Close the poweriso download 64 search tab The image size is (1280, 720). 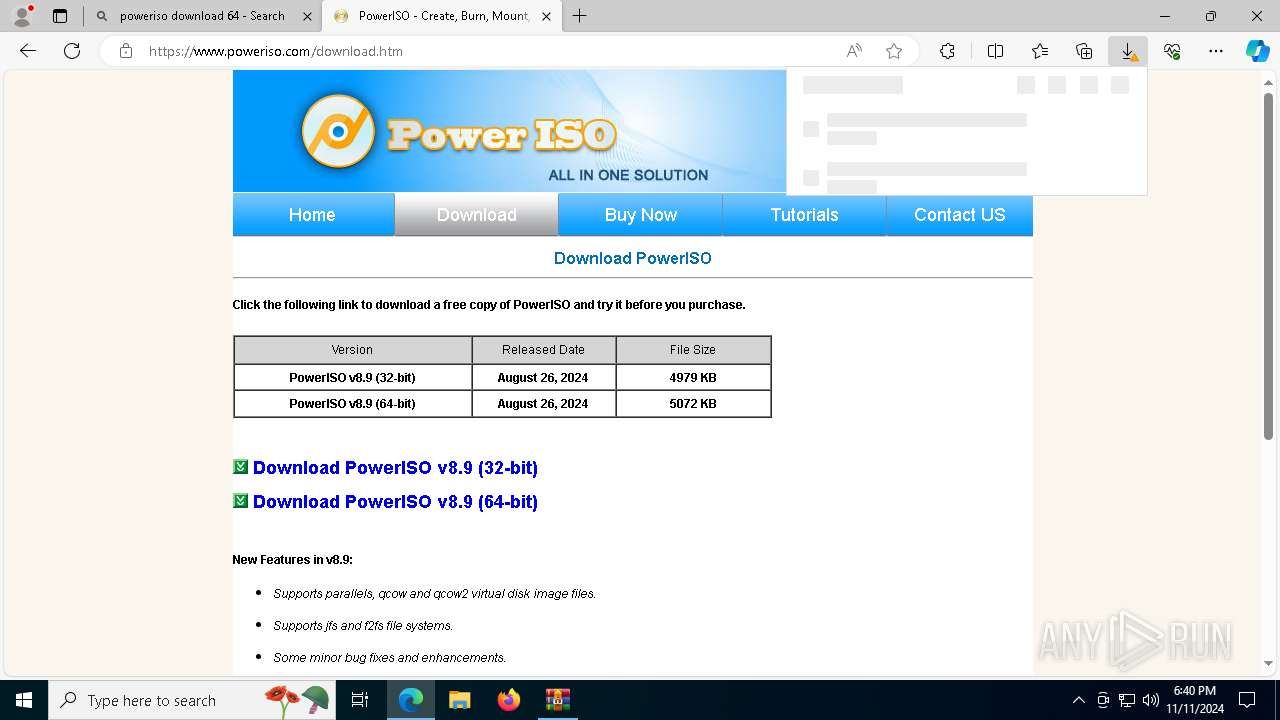pyautogui.click(x=306, y=16)
